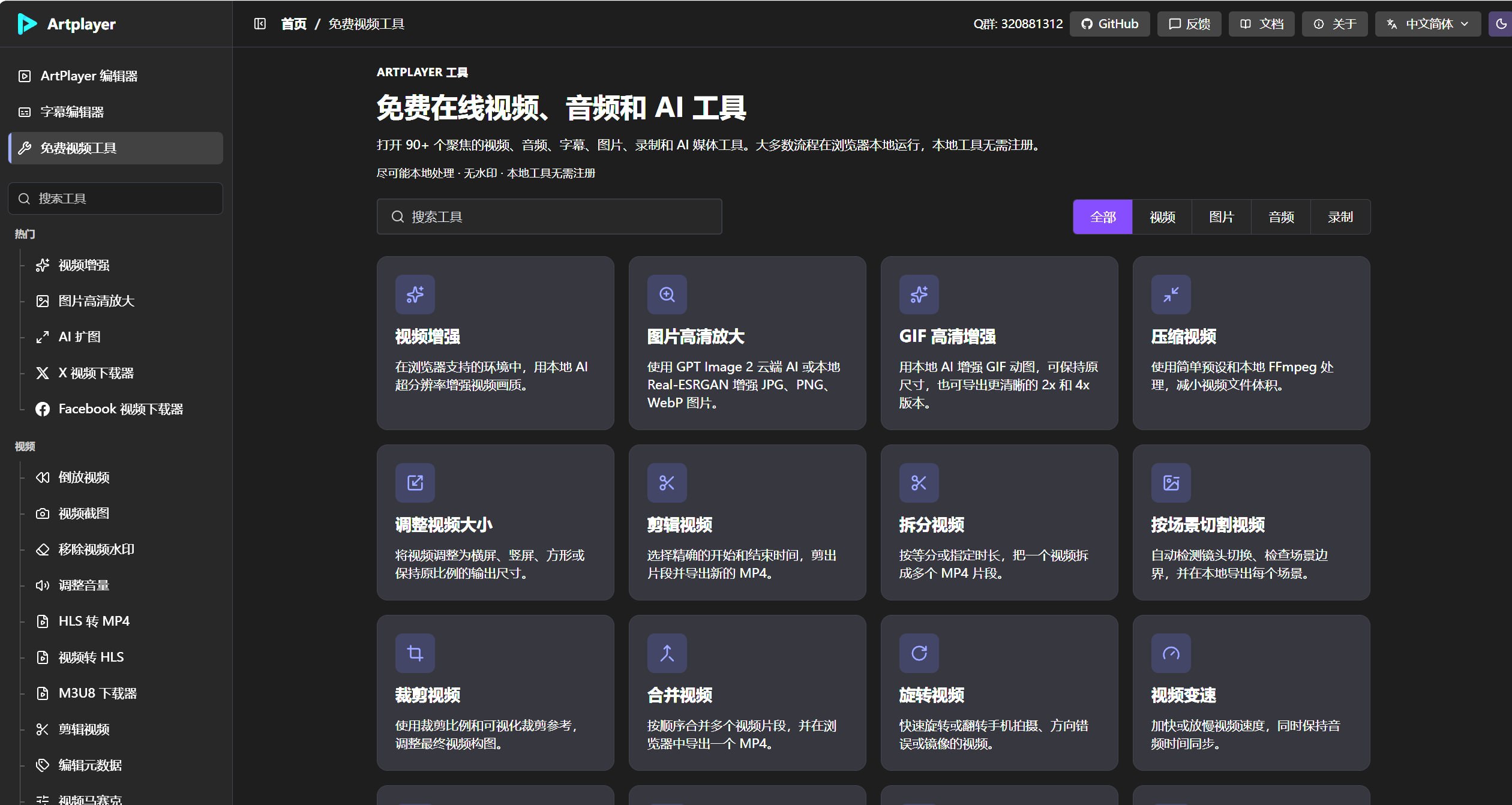Click sidebar 剪辑视频 scissors icon
The height and width of the screenshot is (805, 1512).
tap(43, 729)
